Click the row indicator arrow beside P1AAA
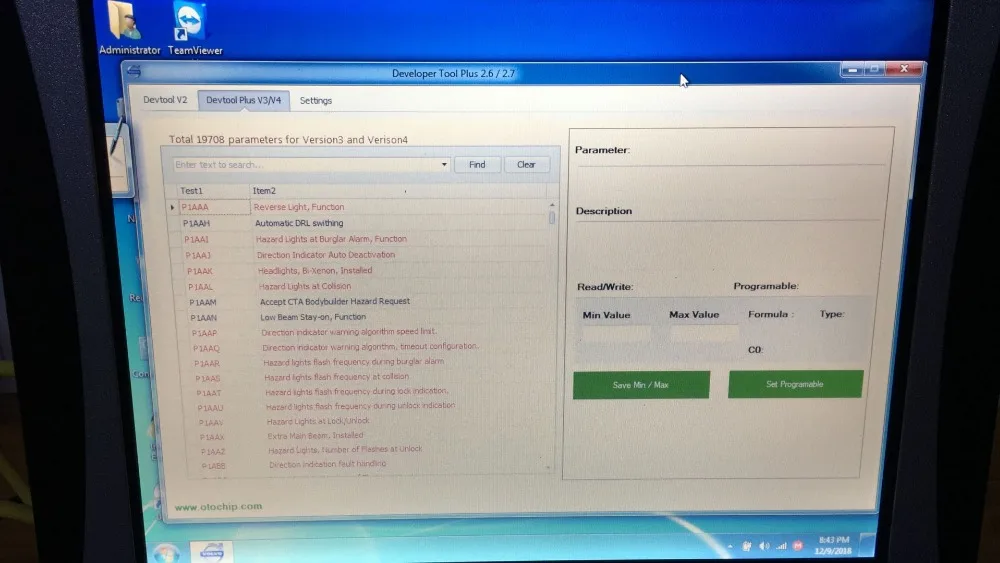Screen dimensions: 1000x563 pyautogui.click(x=172, y=207)
